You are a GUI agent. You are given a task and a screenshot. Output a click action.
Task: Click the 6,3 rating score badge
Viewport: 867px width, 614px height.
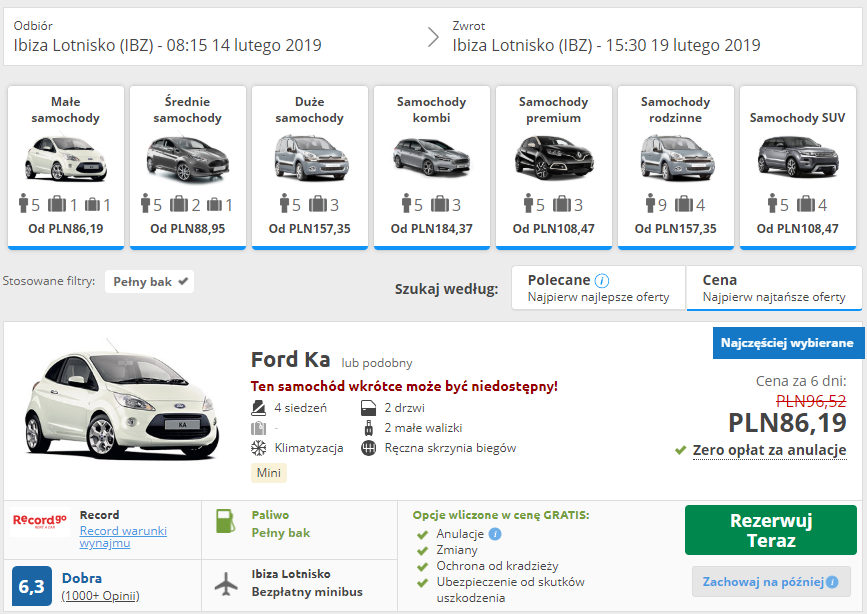pyautogui.click(x=32, y=586)
